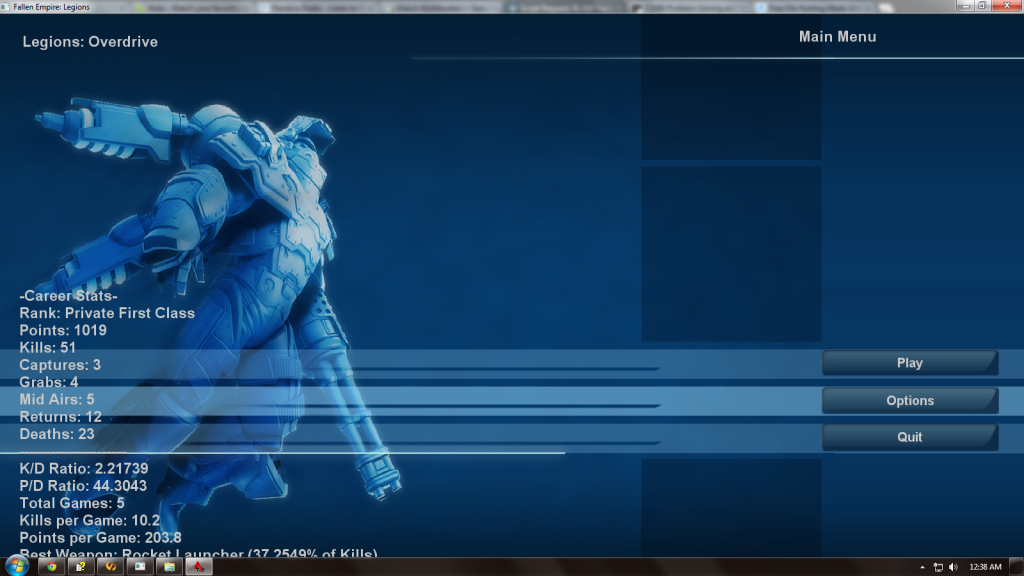Click the Total Games: 5 line

point(72,503)
